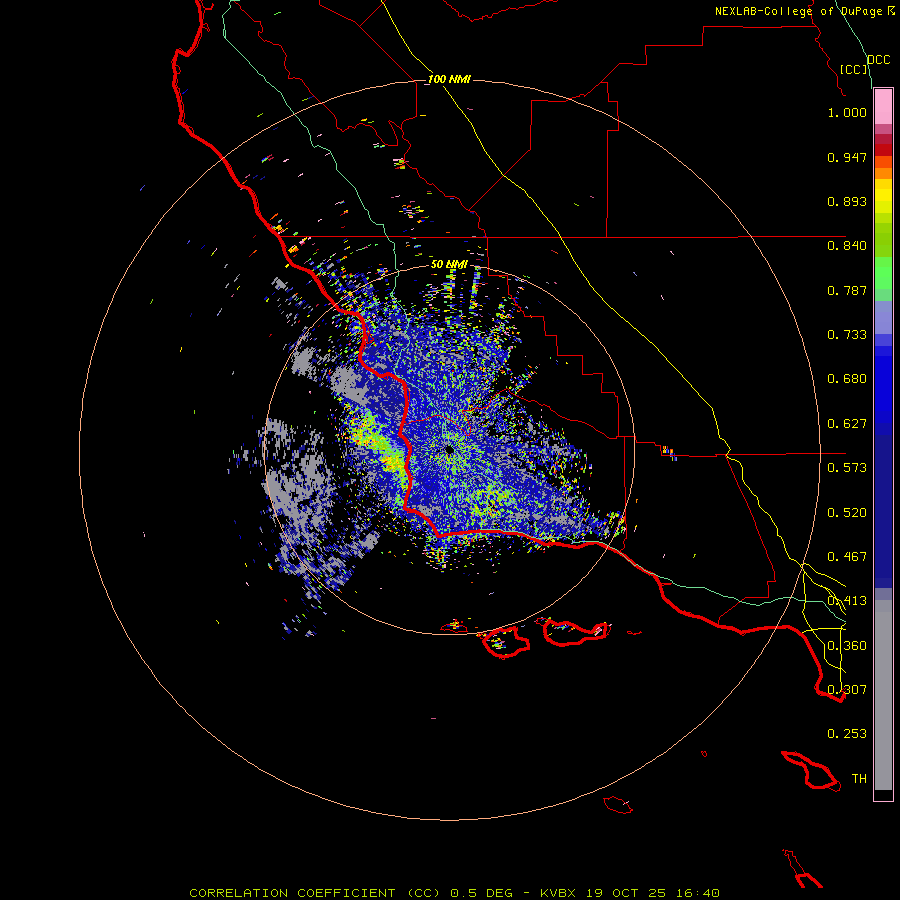Select the 0.787 scale value

[x=847, y=290]
